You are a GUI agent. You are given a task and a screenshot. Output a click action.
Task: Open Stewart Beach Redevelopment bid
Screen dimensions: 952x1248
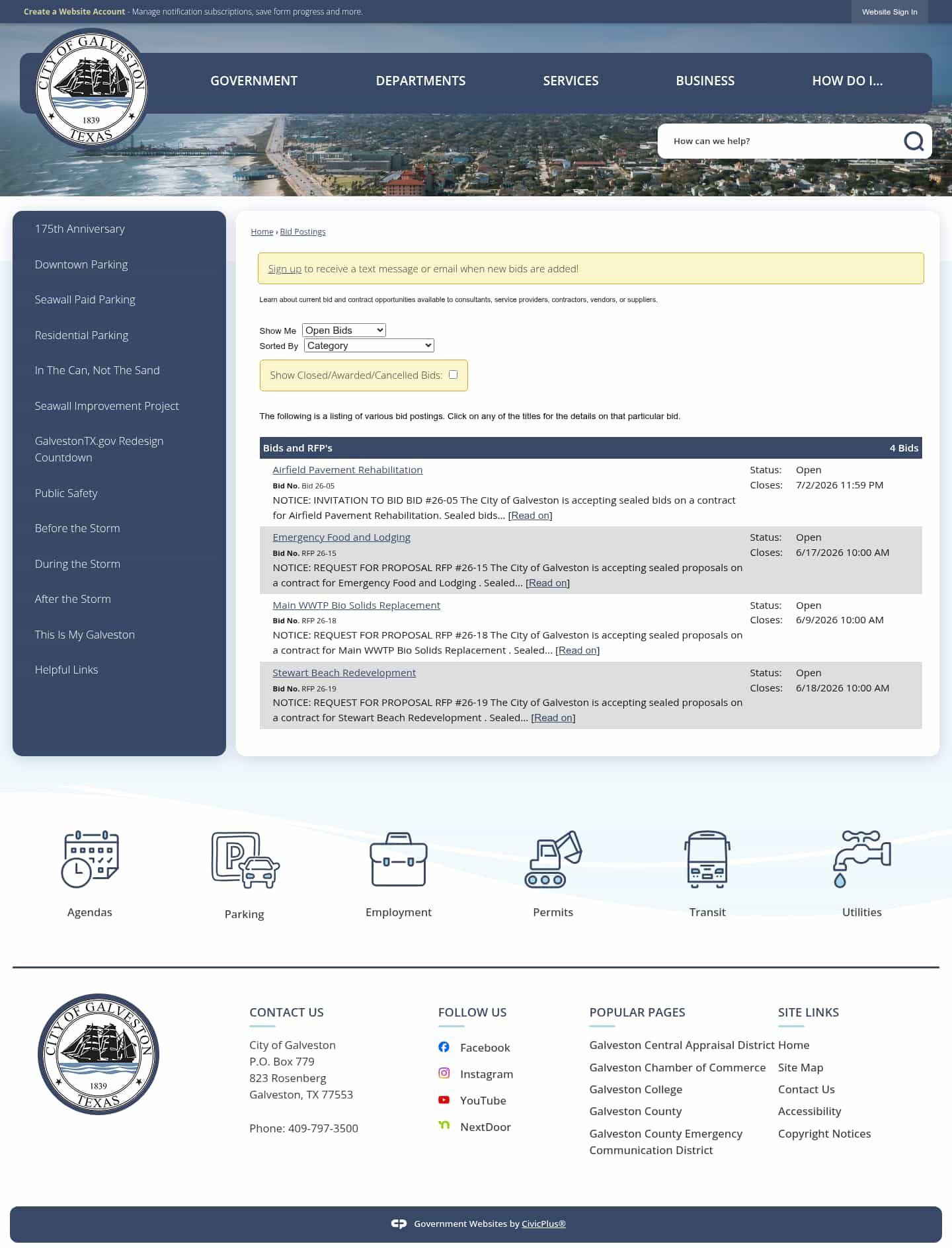[344, 673]
